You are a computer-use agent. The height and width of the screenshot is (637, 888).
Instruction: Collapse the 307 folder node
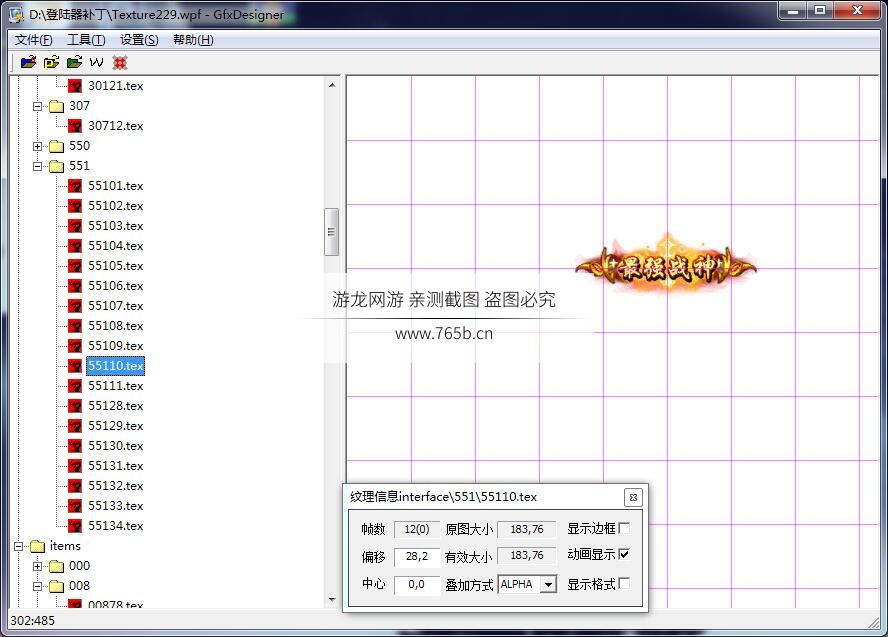point(37,106)
